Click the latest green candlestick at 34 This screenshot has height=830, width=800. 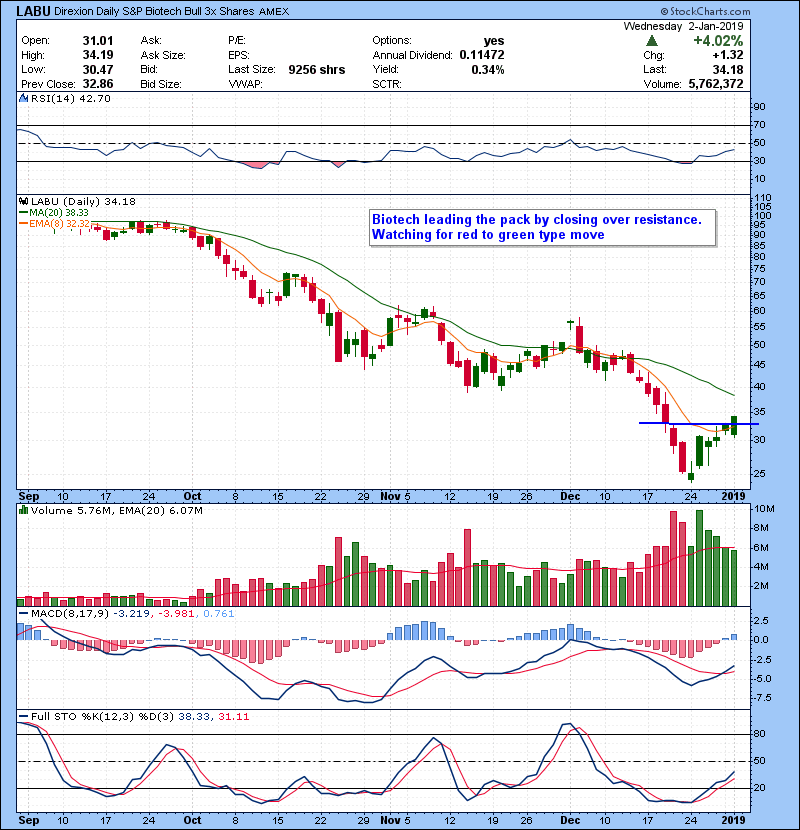tap(734, 426)
